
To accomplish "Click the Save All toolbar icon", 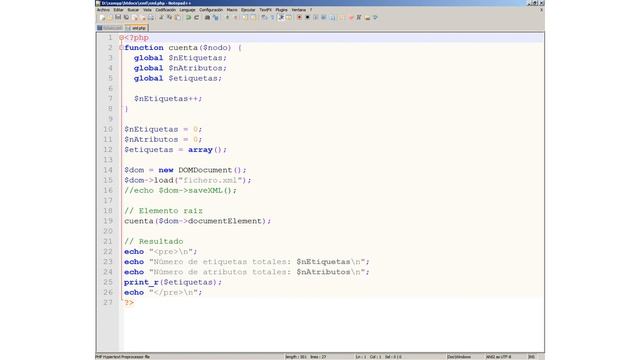I will click(x=127, y=18).
